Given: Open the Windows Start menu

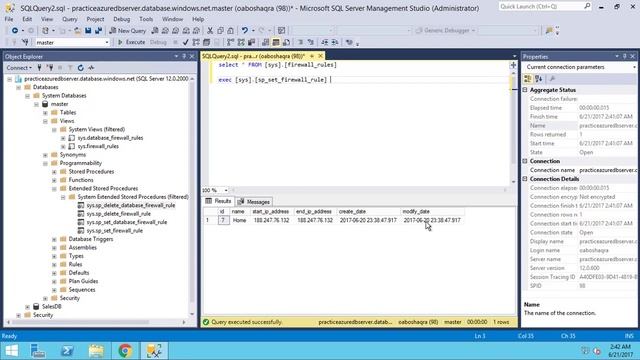Looking at the screenshot, I should tap(11, 351).
